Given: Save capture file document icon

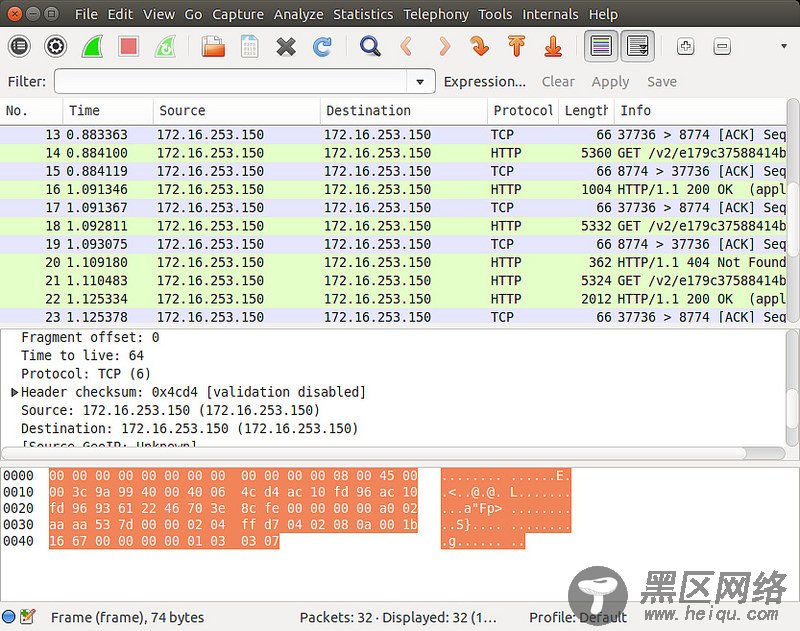Looking at the screenshot, I should click(x=249, y=46).
